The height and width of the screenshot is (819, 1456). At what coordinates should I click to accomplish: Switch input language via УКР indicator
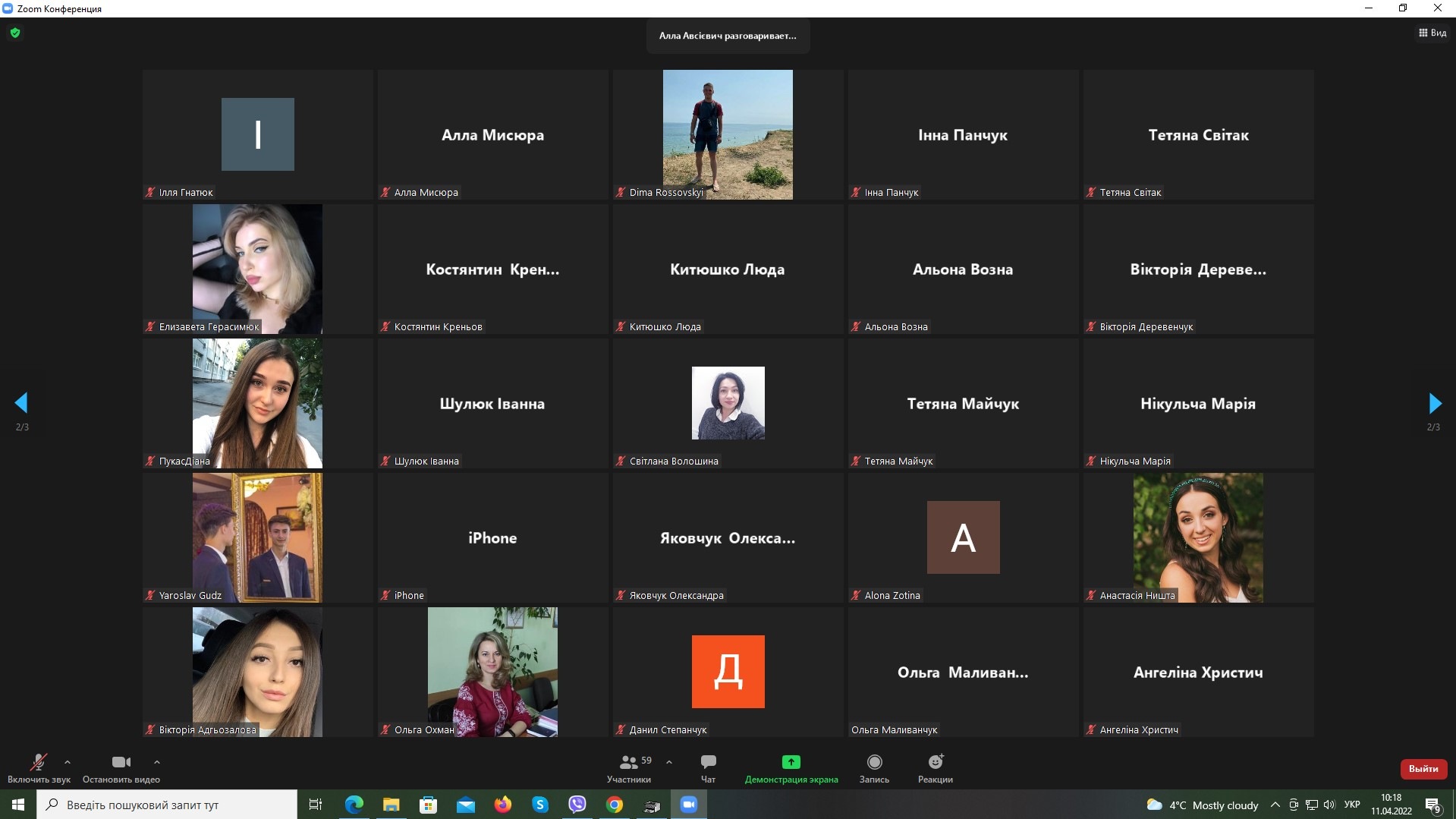tap(1352, 805)
